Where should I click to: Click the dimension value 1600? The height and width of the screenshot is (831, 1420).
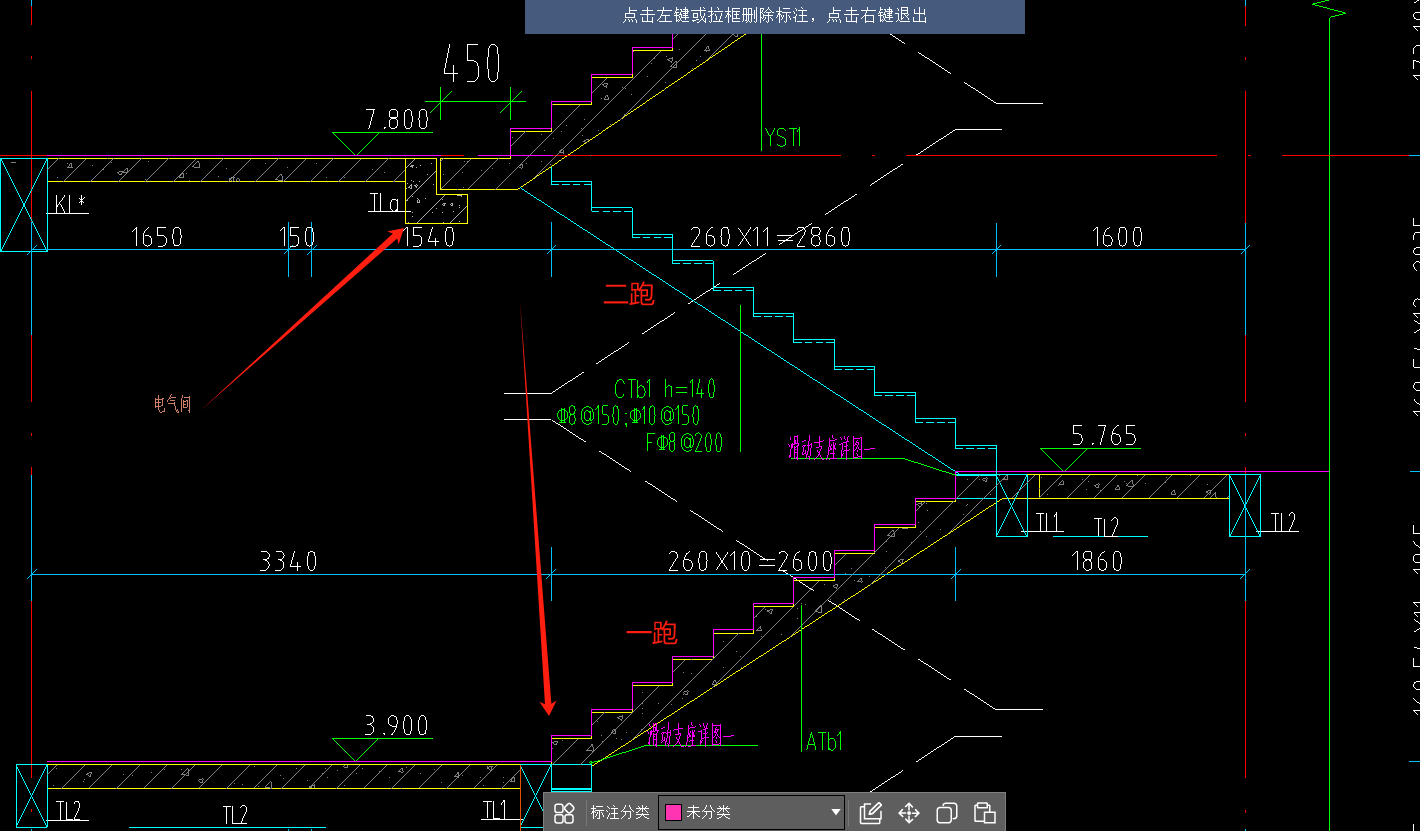[1117, 237]
